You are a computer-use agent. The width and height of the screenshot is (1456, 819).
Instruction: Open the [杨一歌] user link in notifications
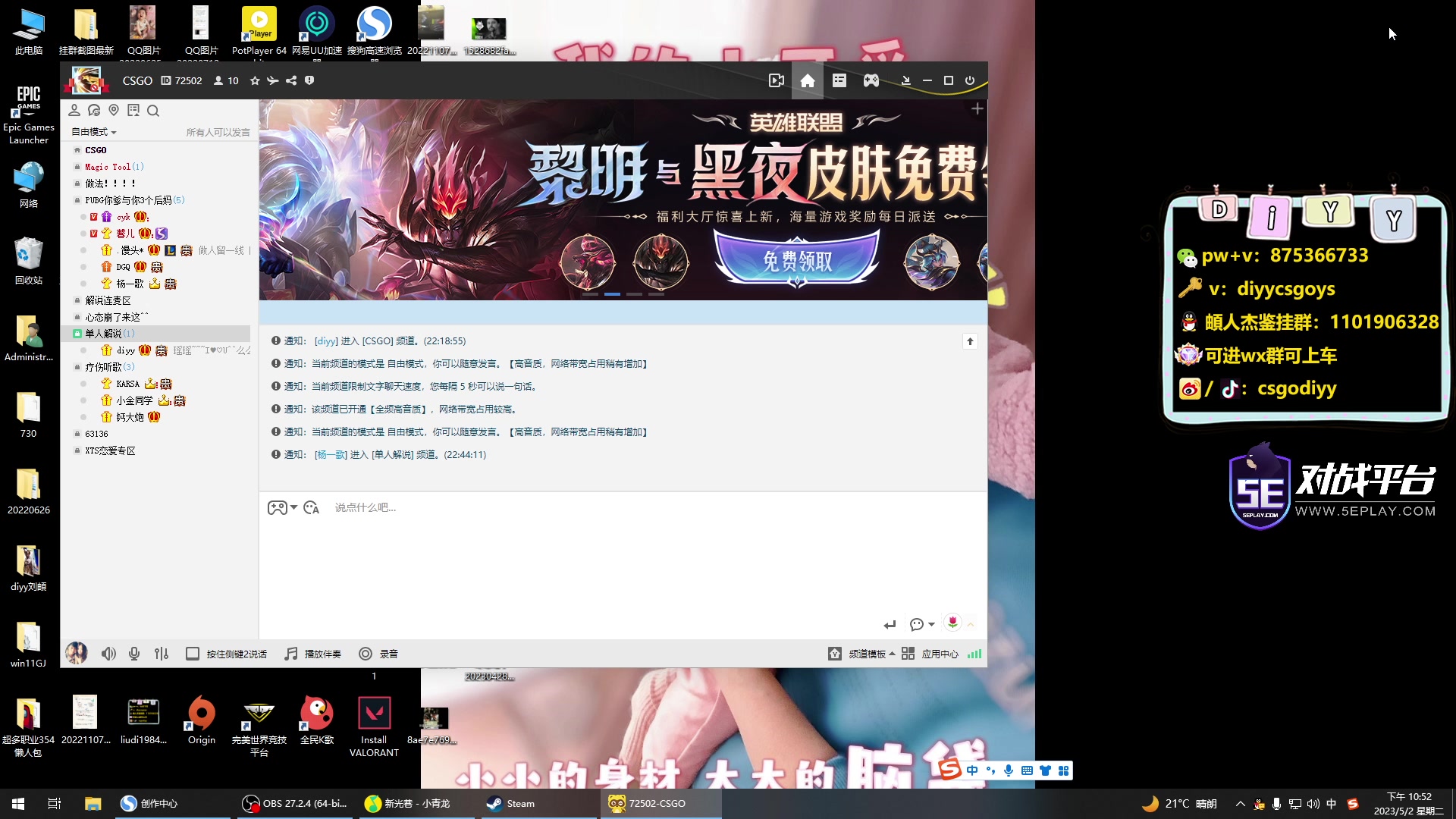tap(331, 455)
